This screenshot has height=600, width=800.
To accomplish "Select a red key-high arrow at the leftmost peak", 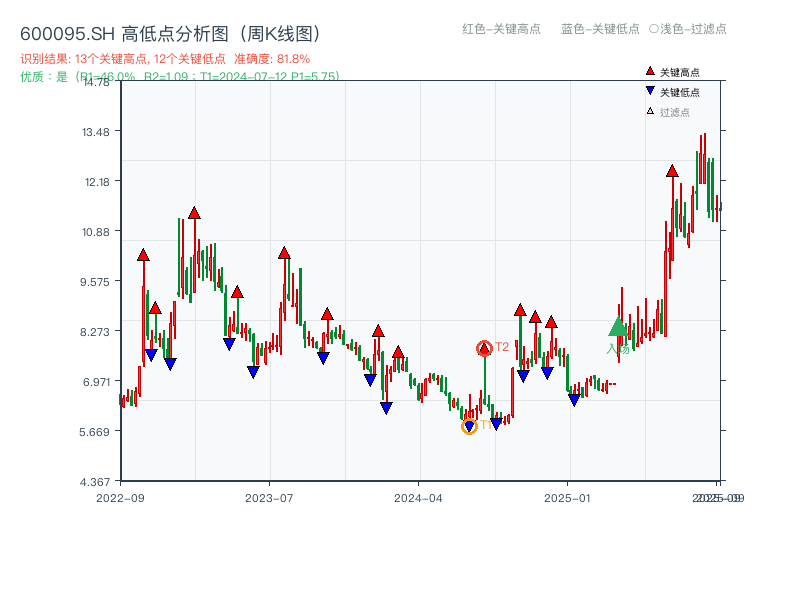I will [x=141, y=254].
